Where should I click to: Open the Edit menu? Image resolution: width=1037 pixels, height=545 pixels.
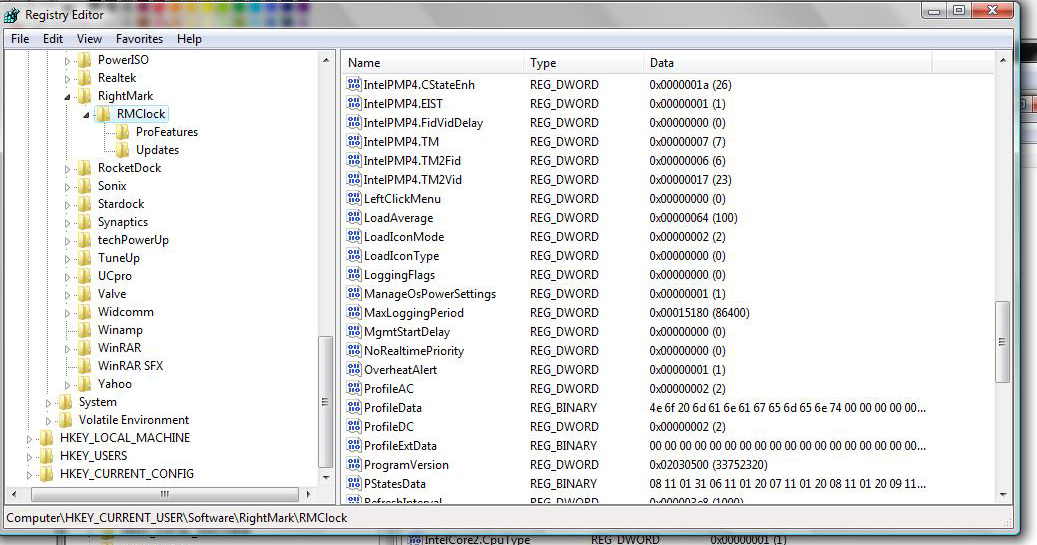coord(53,39)
